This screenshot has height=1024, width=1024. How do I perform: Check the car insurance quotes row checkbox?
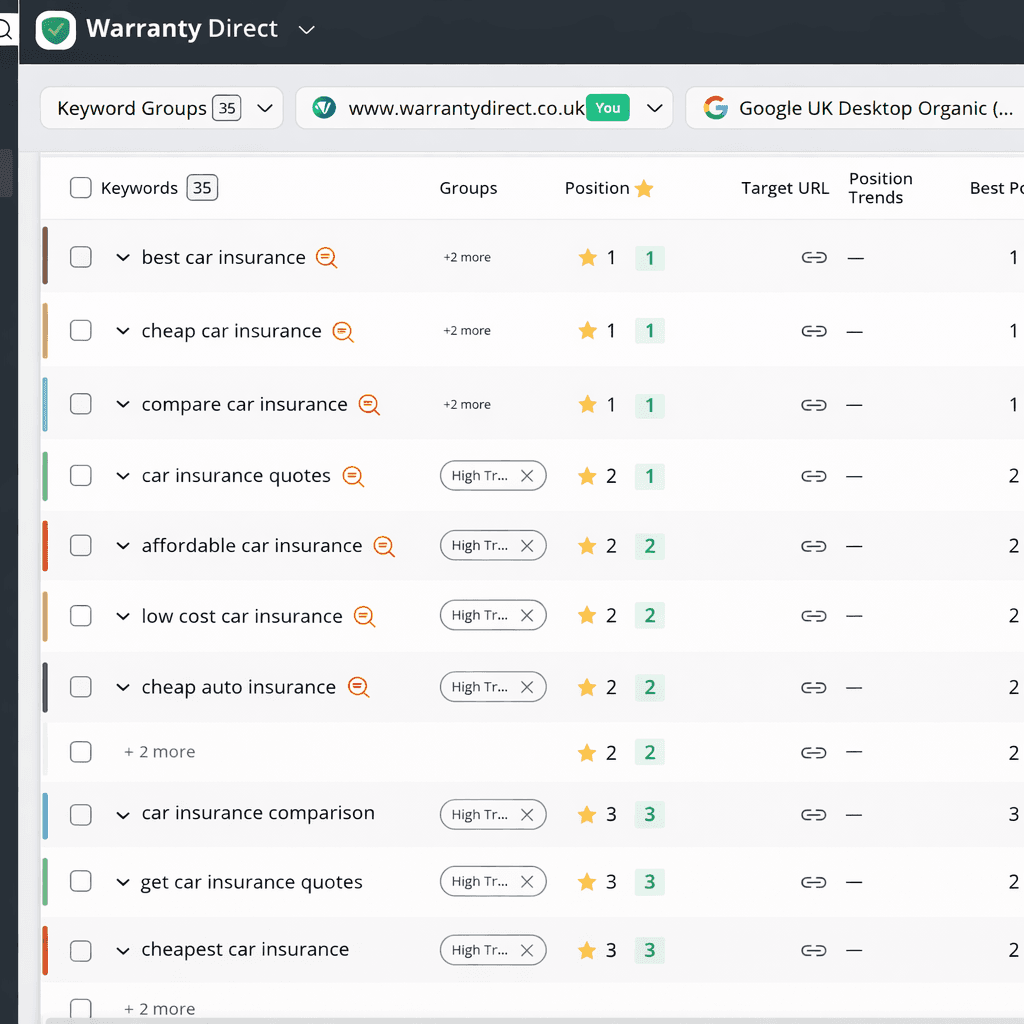(x=81, y=475)
